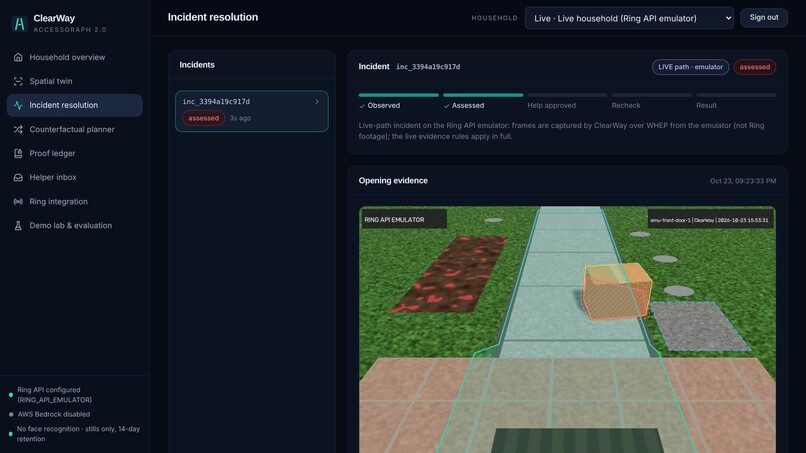Click the Helper inbox tray icon
806x453 pixels.
[18, 177]
